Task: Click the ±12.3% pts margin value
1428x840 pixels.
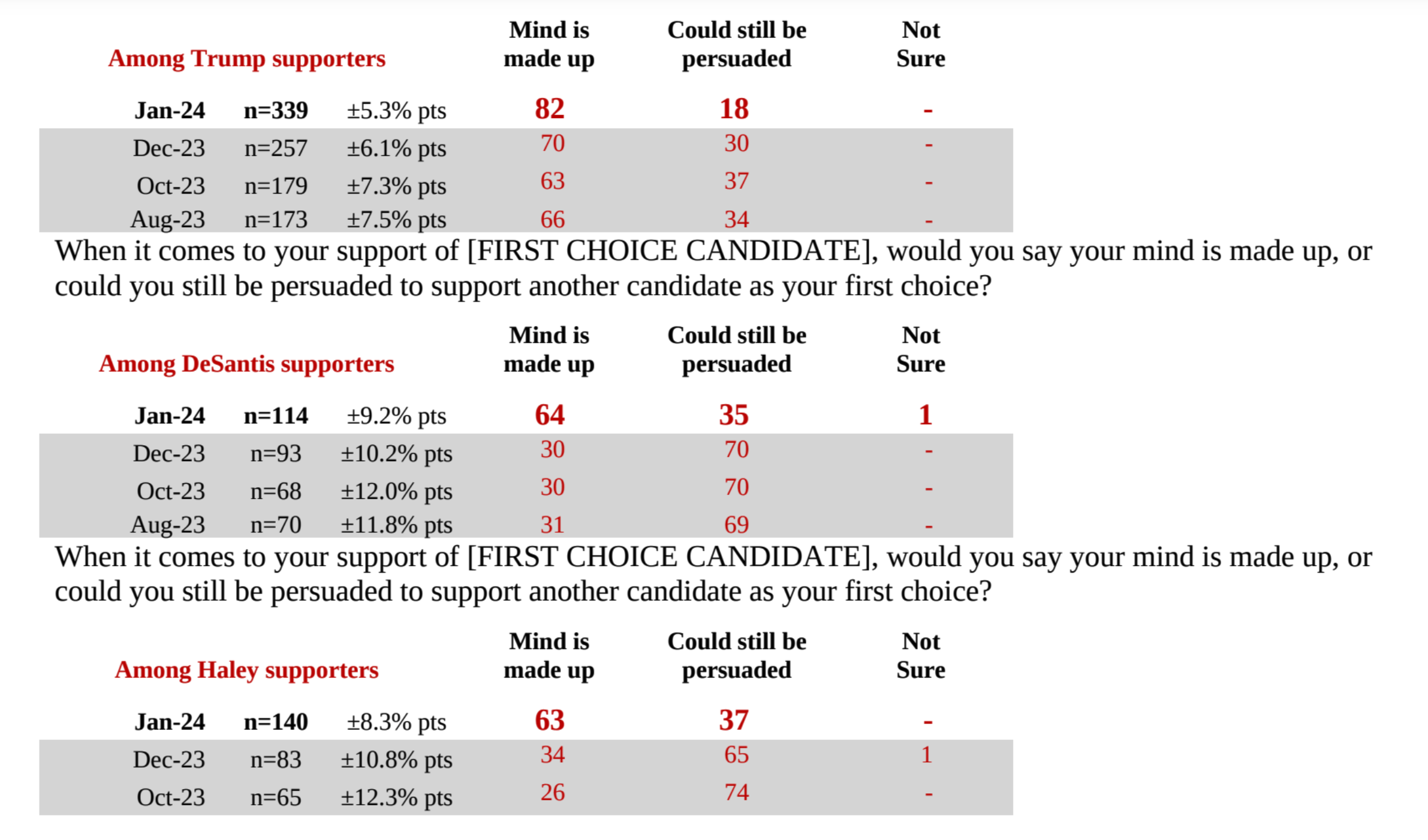Action: point(396,798)
